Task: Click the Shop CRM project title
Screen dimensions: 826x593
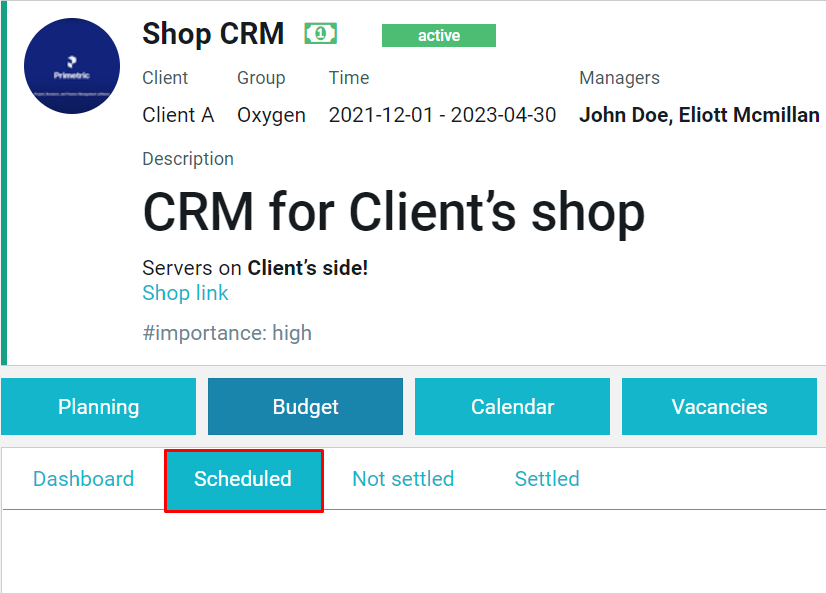Action: click(213, 34)
